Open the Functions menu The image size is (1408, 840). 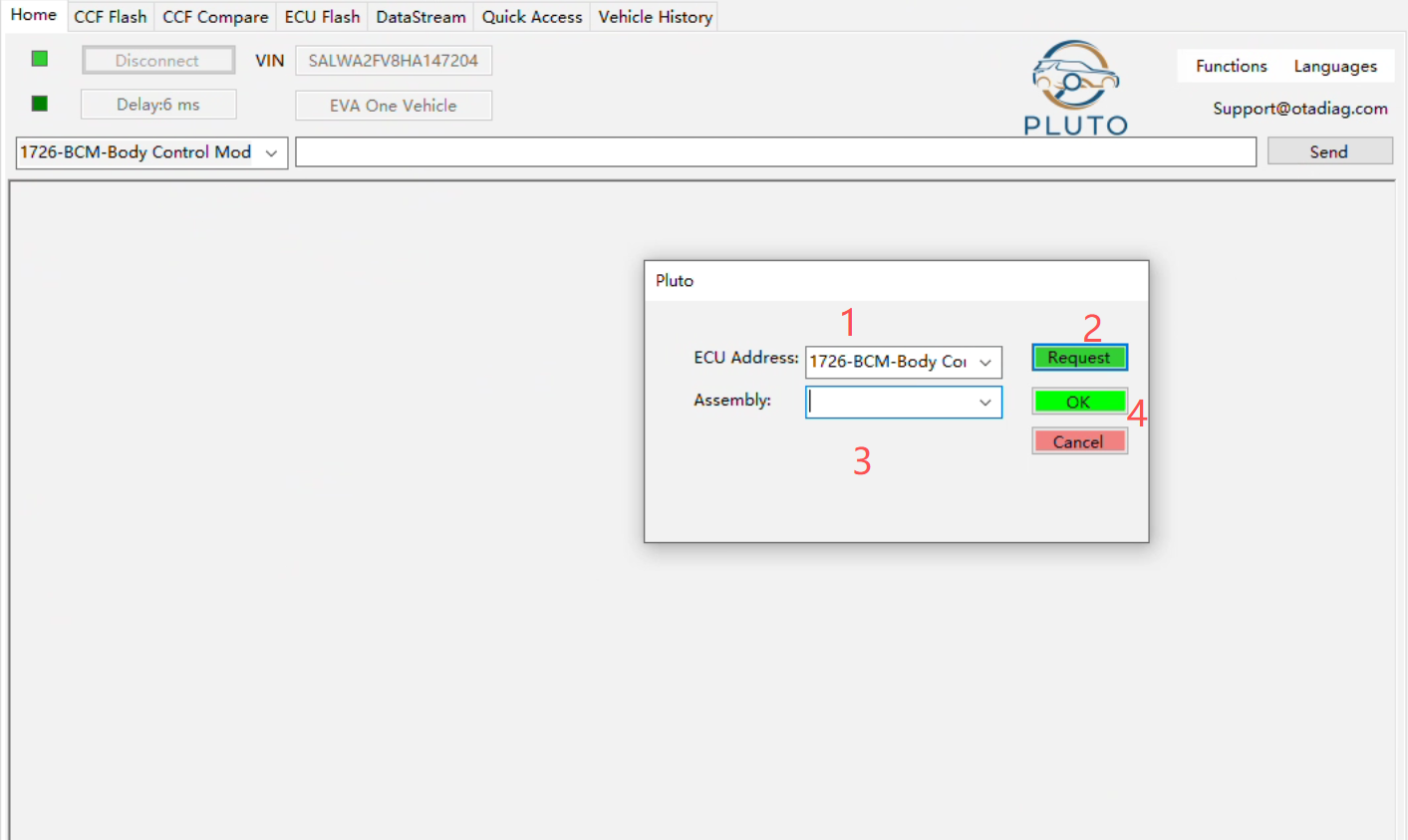(x=1232, y=66)
